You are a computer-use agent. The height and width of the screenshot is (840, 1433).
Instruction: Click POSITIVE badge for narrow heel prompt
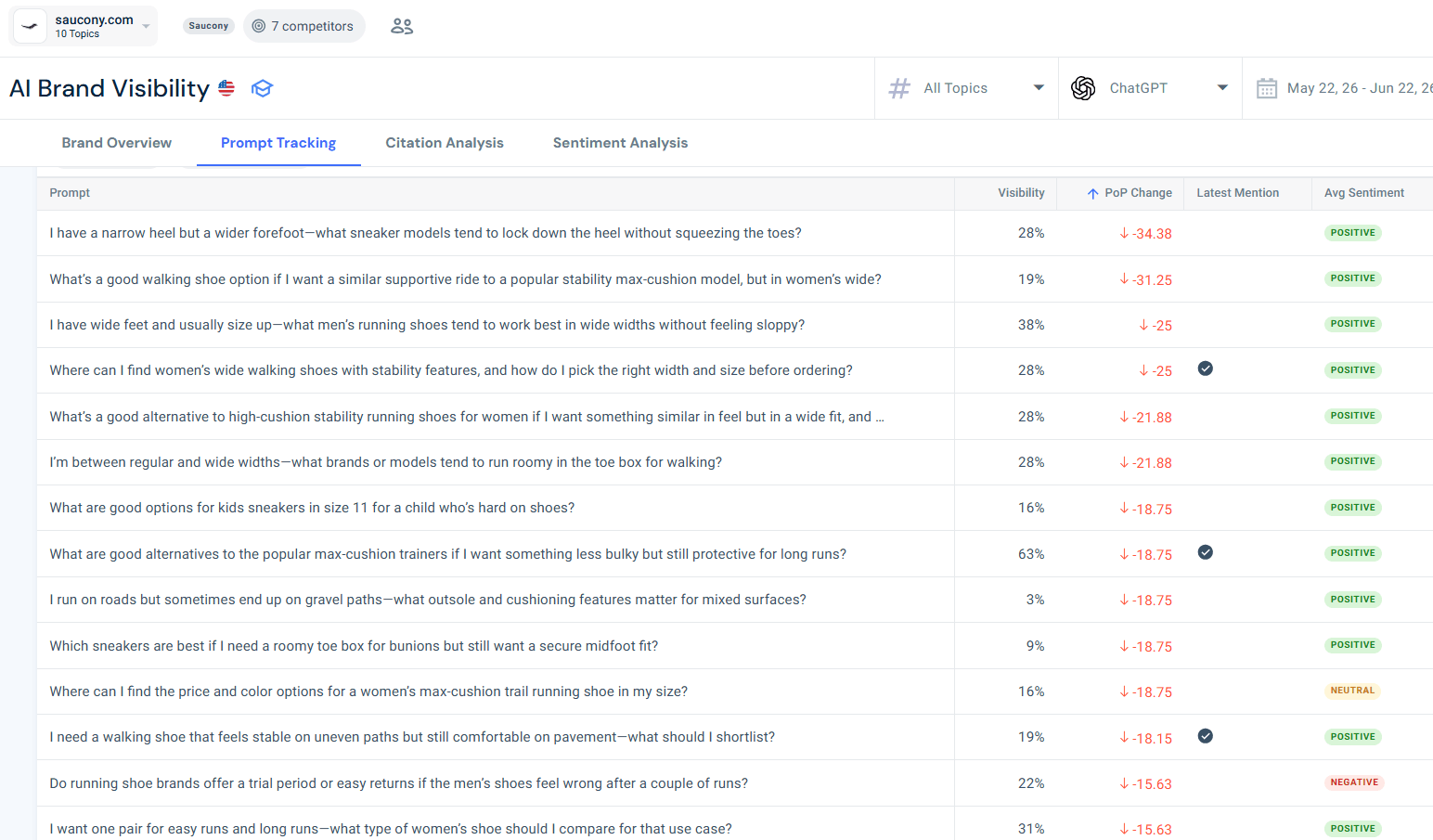coord(1352,233)
